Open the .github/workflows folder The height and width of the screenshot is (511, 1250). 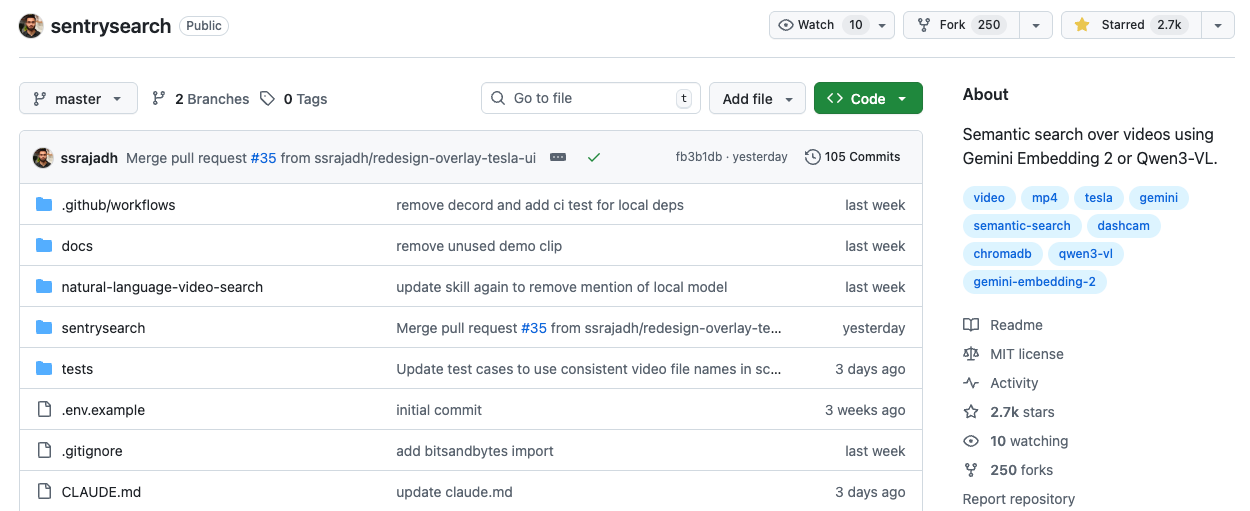tap(118, 205)
